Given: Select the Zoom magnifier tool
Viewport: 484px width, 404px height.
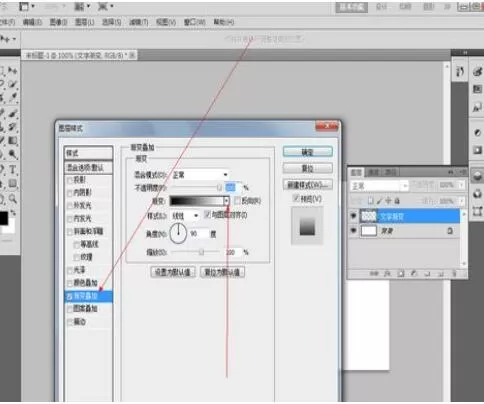Looking at the screenshot, I should tap(12, 199).
